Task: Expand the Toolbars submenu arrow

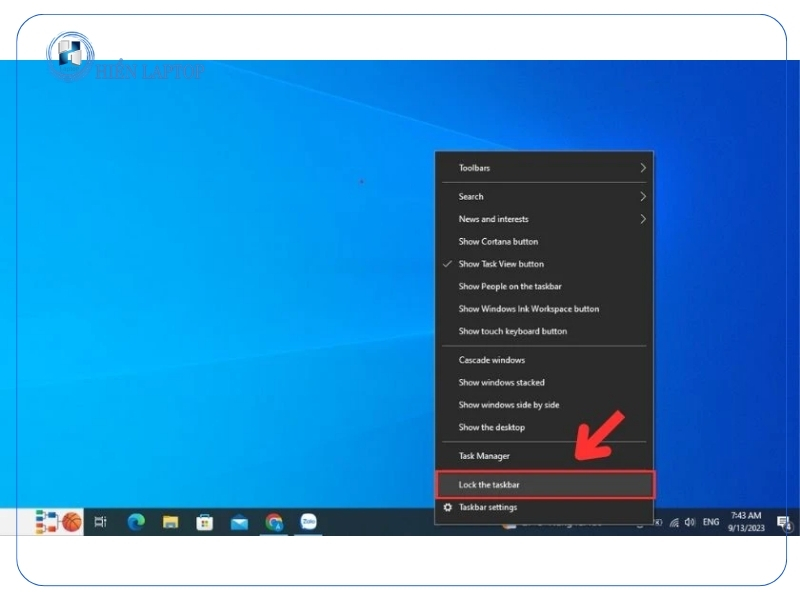Action: click(643, 168)
